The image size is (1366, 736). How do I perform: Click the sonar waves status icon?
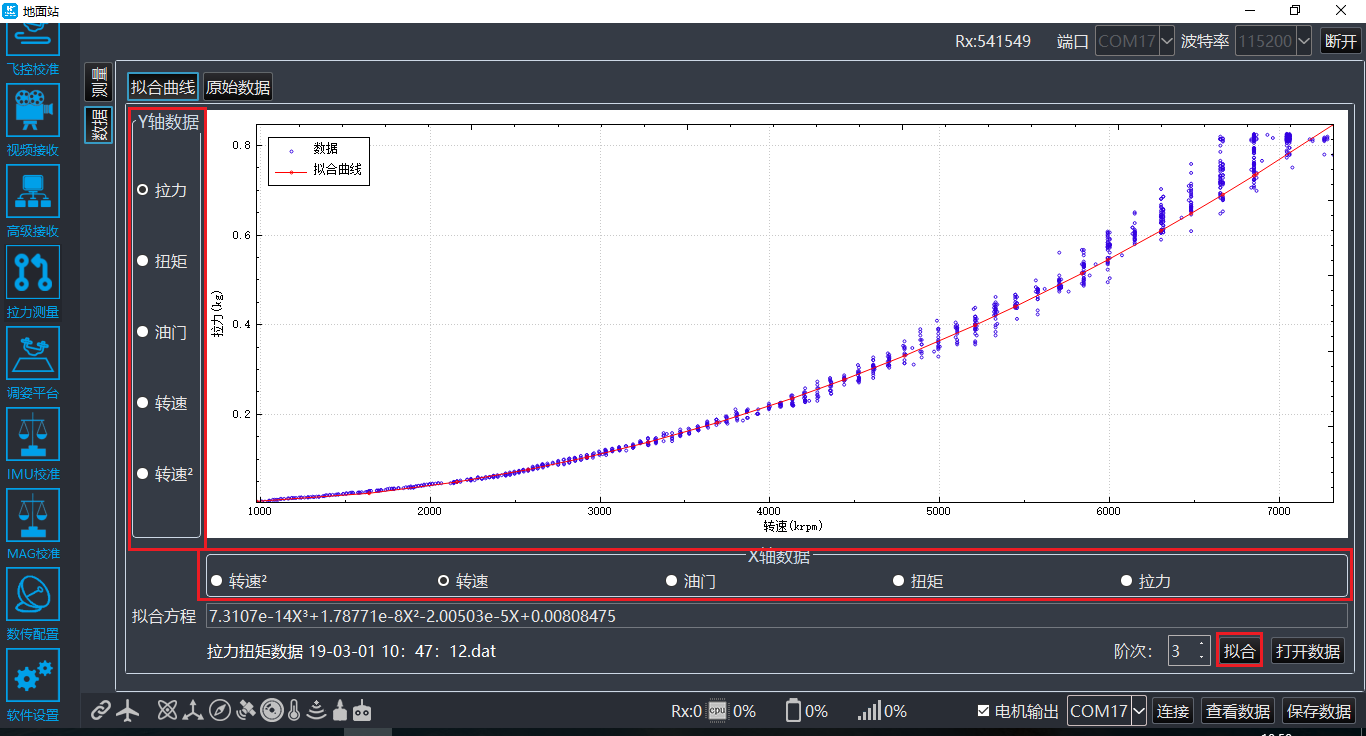pos(317,711)
